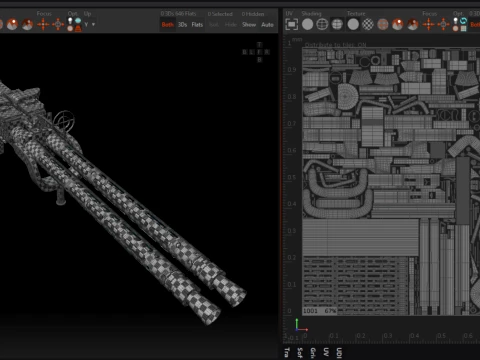The image size is (480, 360).
Task: Click bottom B on the view orientation widget
Action: (x=260, y=60)
